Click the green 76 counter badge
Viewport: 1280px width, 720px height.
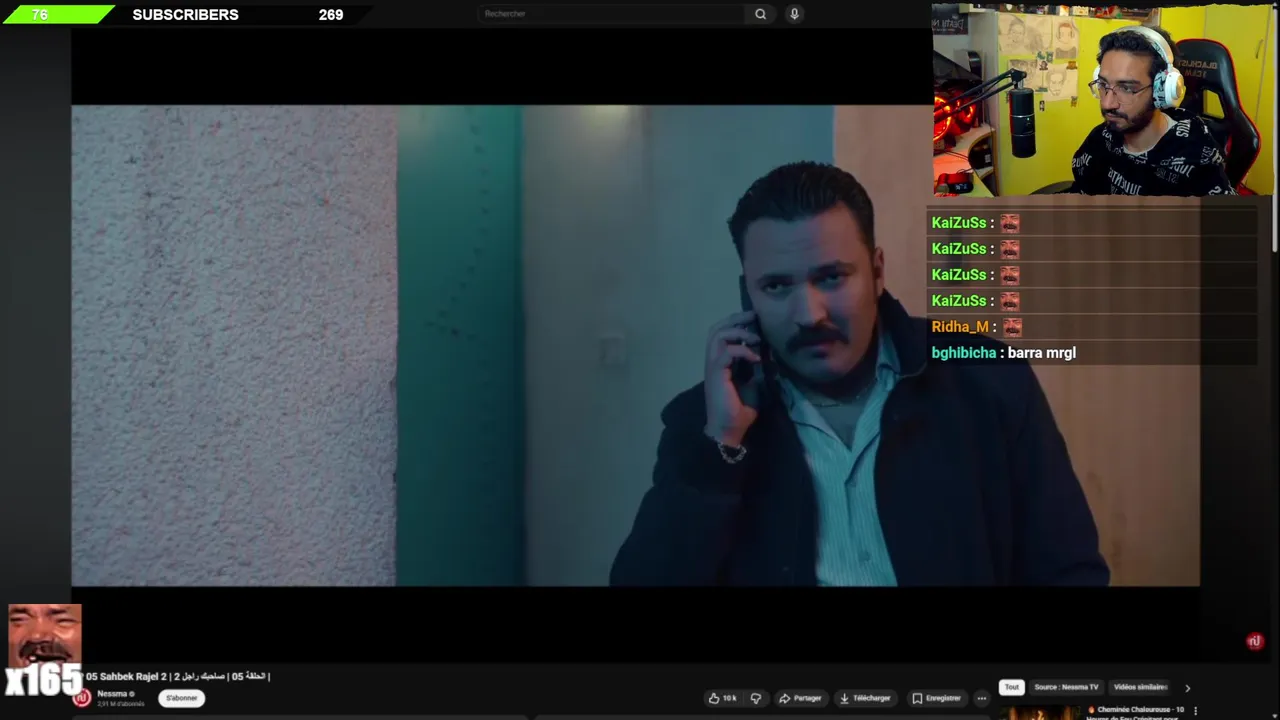pos(57,14)
